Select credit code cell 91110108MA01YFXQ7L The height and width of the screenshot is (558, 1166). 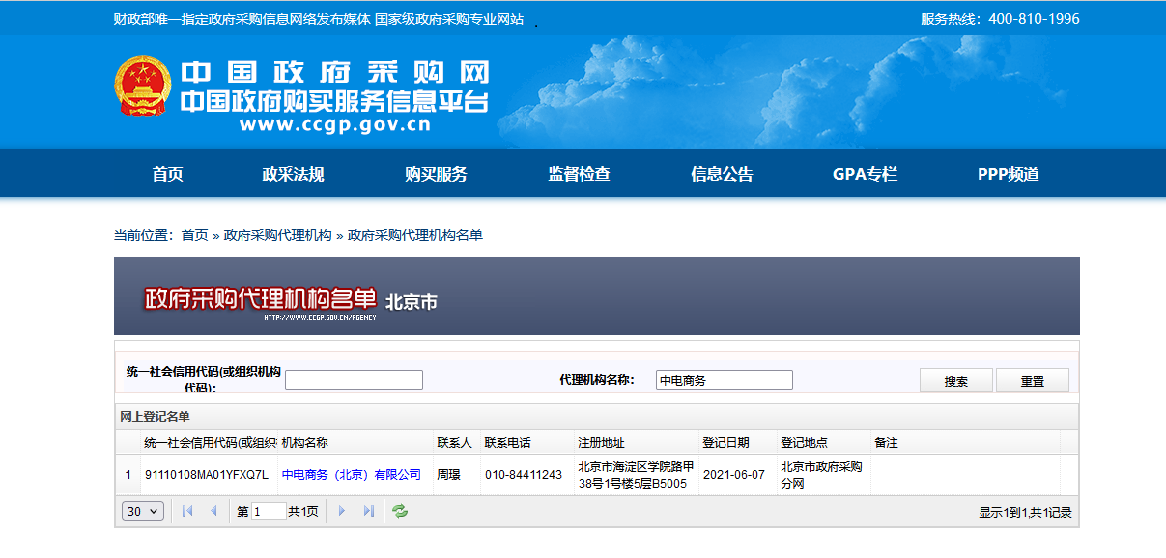click(207, 475)
